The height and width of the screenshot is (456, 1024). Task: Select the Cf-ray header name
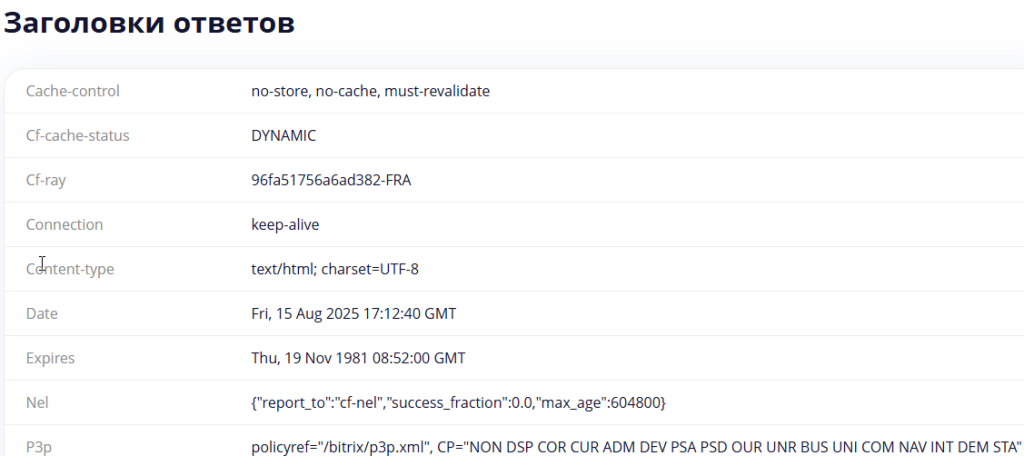(x=46, y=180)
